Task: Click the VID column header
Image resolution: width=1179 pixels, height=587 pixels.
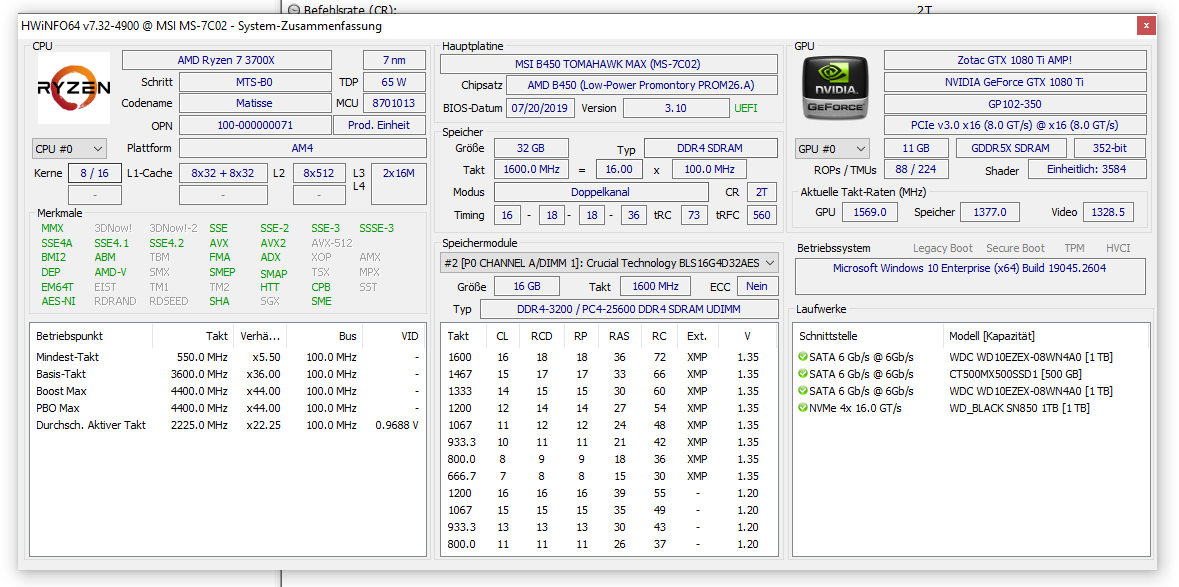Action: click(x=394, y=336)
